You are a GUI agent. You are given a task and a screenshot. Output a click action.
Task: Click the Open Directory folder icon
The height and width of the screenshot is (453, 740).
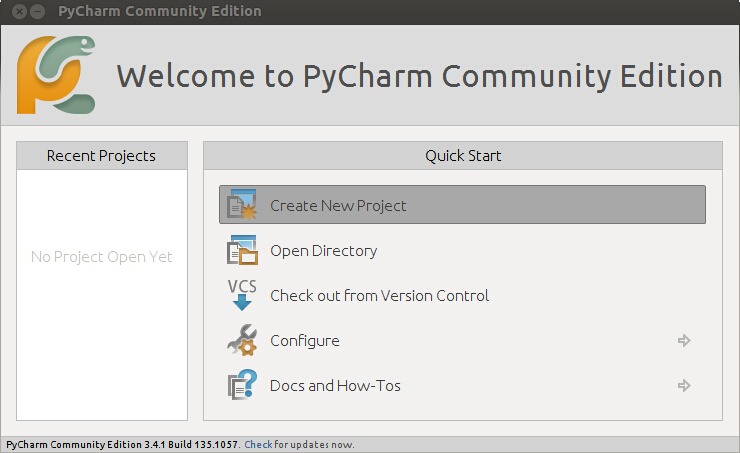click(242, 250)
